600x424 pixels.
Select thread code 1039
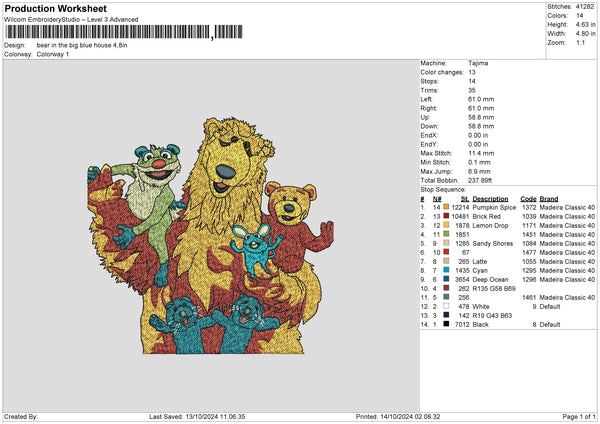pos(529,216)
